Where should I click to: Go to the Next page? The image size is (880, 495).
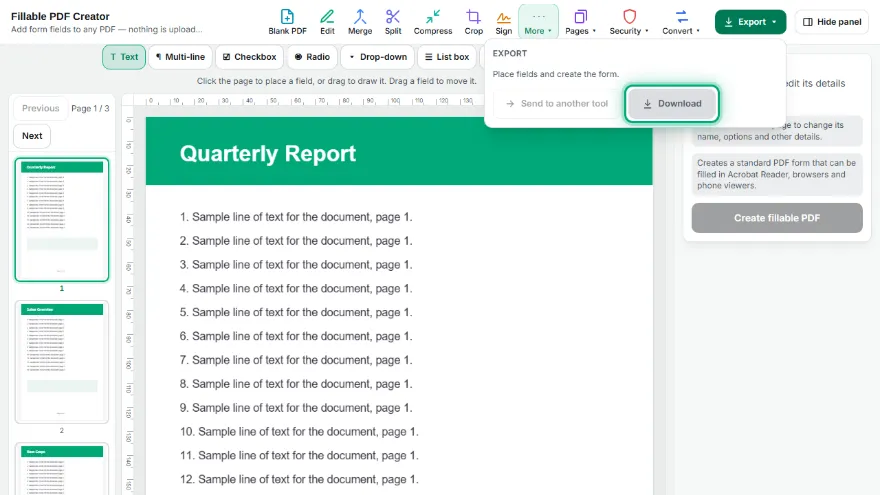pyautogui.click(x=32, y=136)
